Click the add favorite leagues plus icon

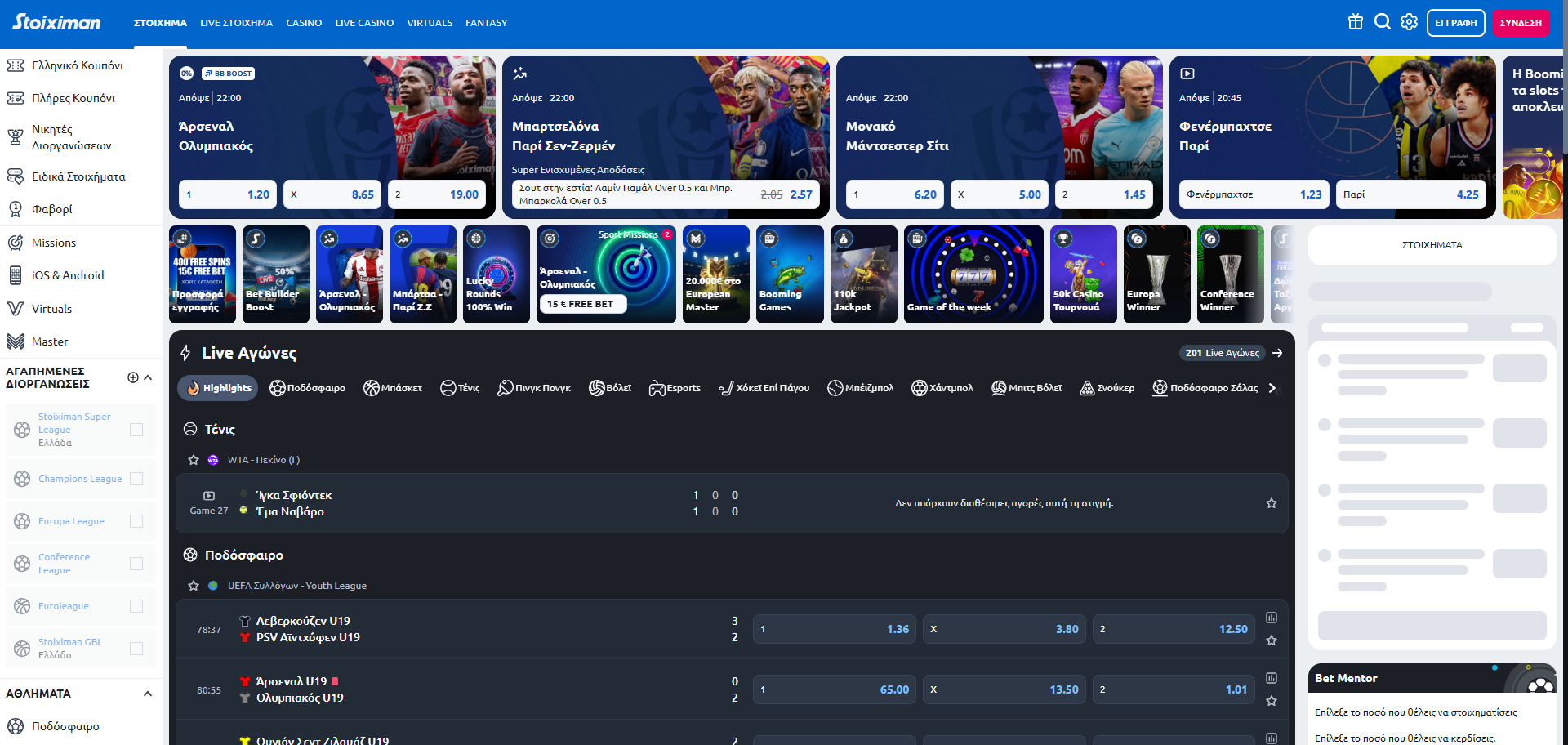[133, 377]
